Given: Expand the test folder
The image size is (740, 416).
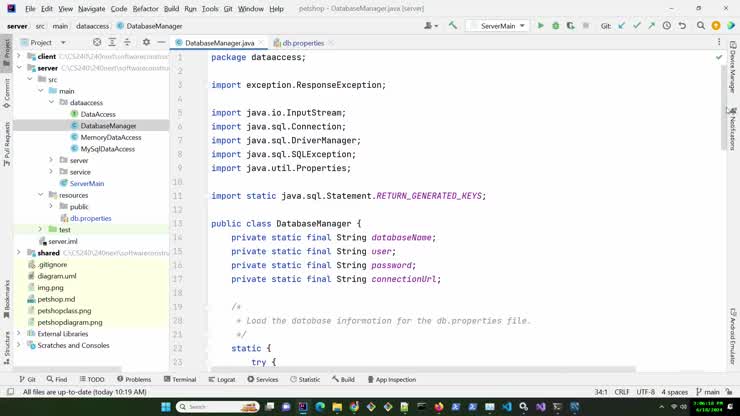Looking at the screenshot, I should [40, 229].
